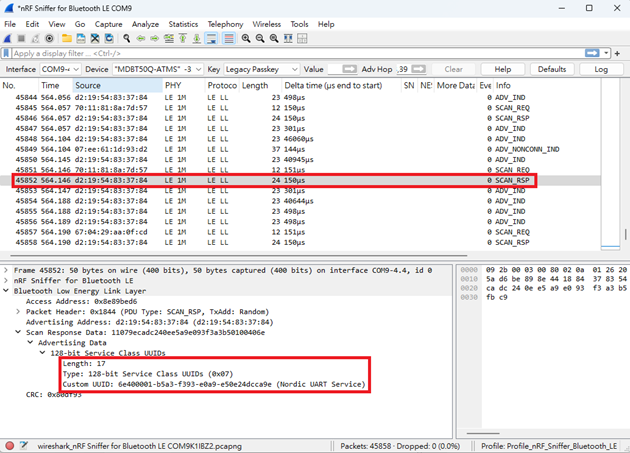The image size is (630, 453).
Task: Click the filter bookmark icon
Action: pos(7,53)
